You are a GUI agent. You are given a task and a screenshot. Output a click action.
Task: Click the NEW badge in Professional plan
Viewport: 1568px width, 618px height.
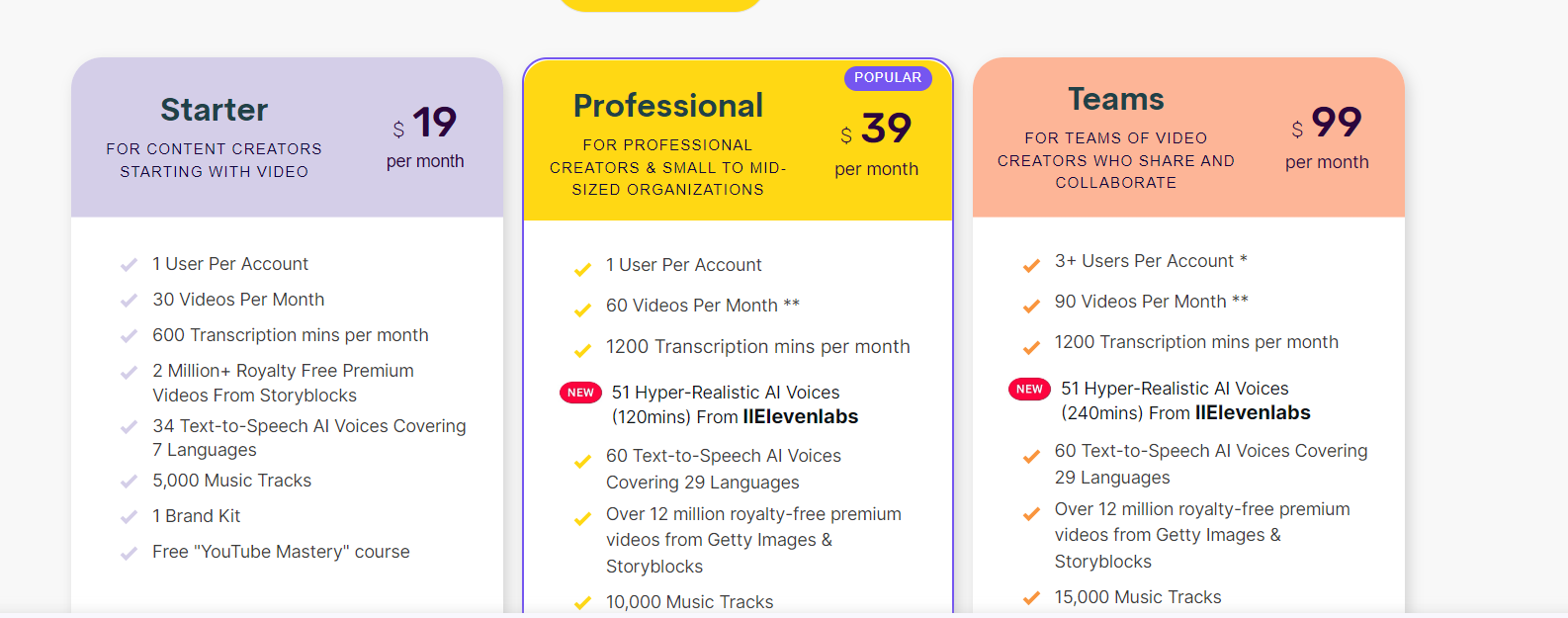[580, 393]
